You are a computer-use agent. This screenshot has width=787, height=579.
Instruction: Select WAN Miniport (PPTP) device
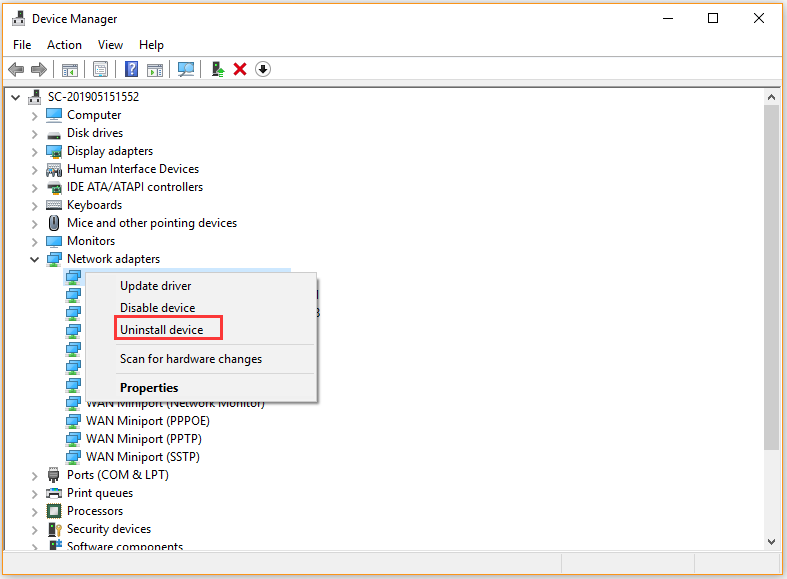(x=144, y=439)
